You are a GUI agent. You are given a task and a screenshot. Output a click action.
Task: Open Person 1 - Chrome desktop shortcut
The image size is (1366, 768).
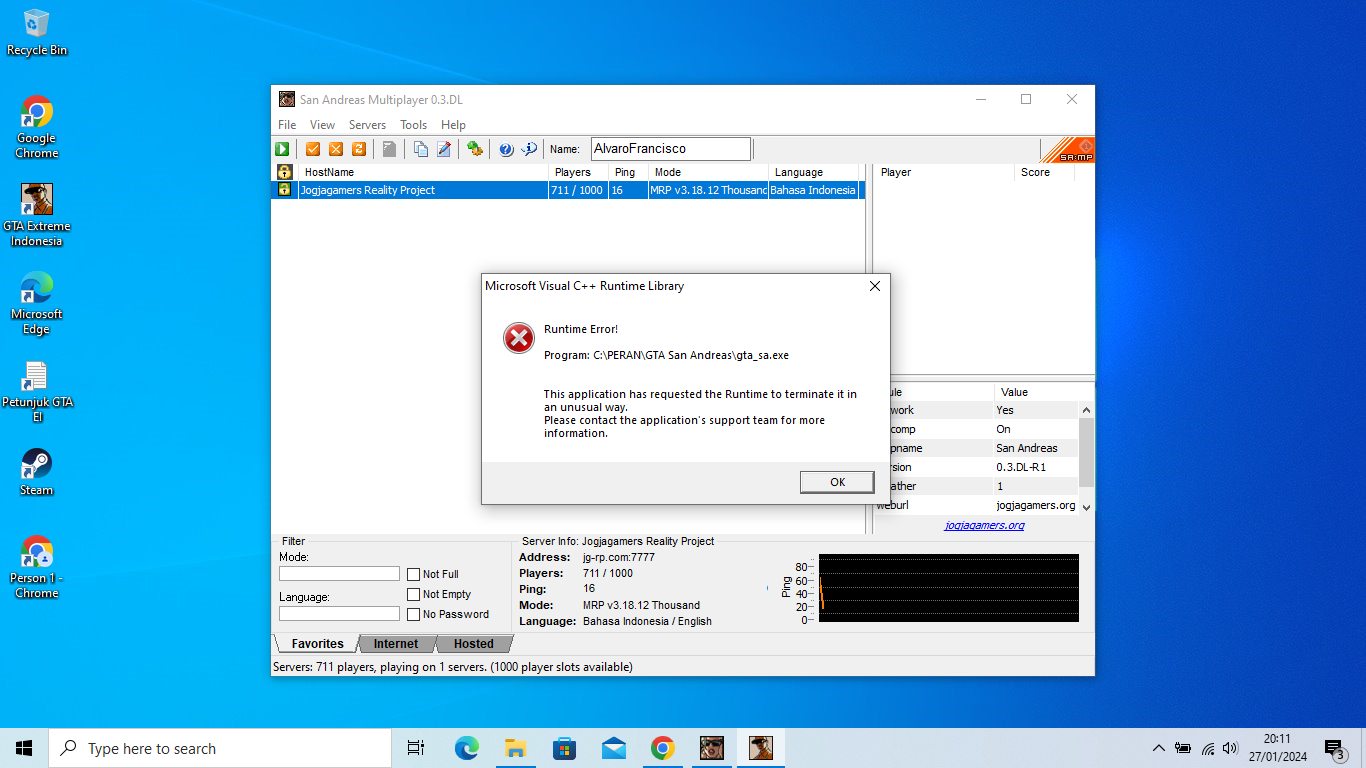coord(36,567)
